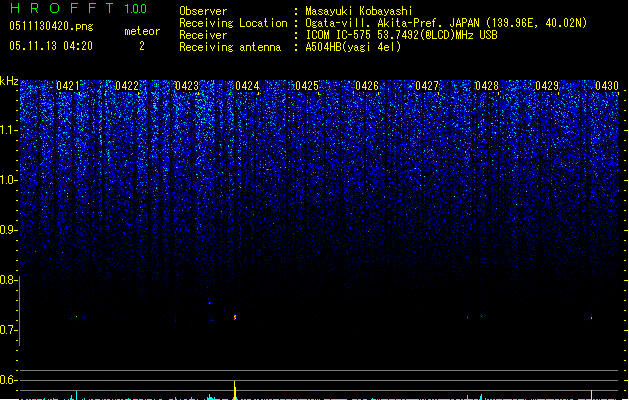This screenshot has width=629, height=400.
Task: Click Ogata-vill. Akita-Pref. JAPAN location text
Action: click(x=446, y=23)
